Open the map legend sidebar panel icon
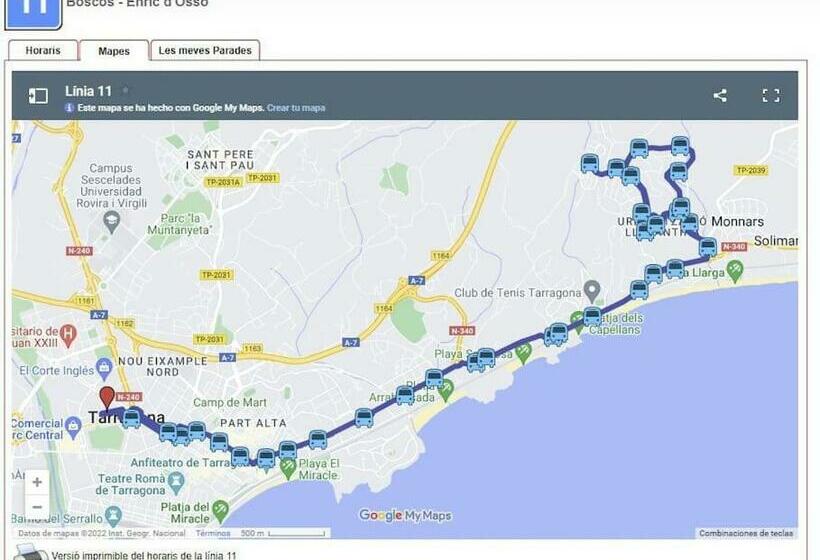820x560 pixels. coord(38,96)
